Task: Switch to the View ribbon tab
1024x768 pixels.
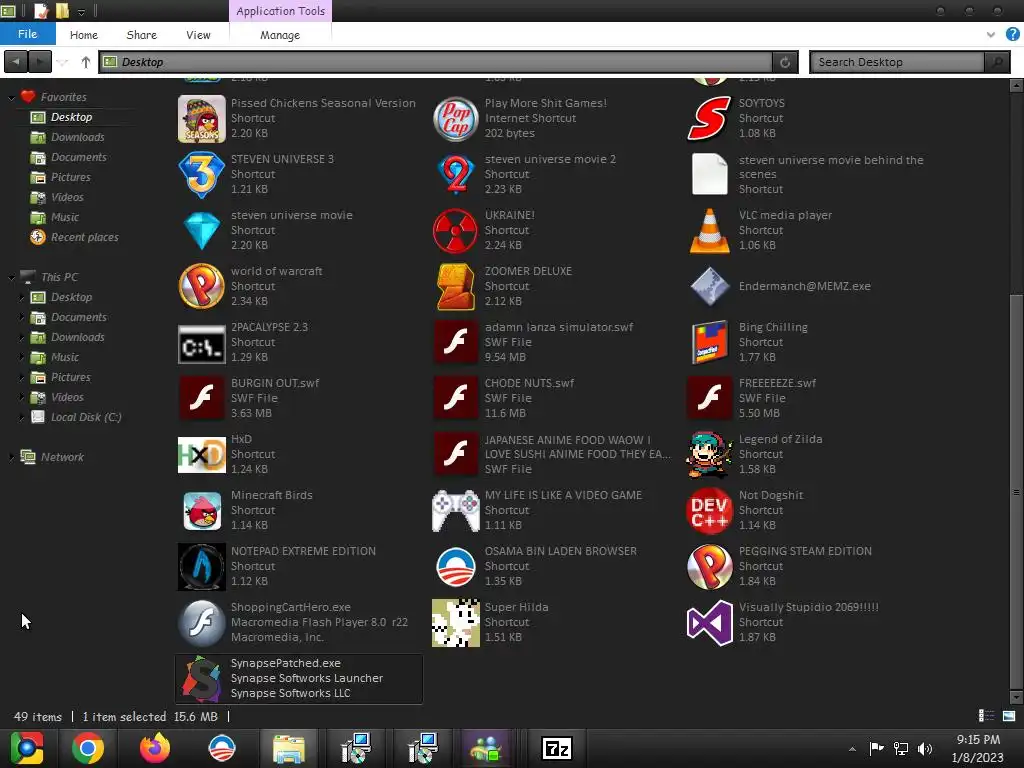Action: point(198,35)
